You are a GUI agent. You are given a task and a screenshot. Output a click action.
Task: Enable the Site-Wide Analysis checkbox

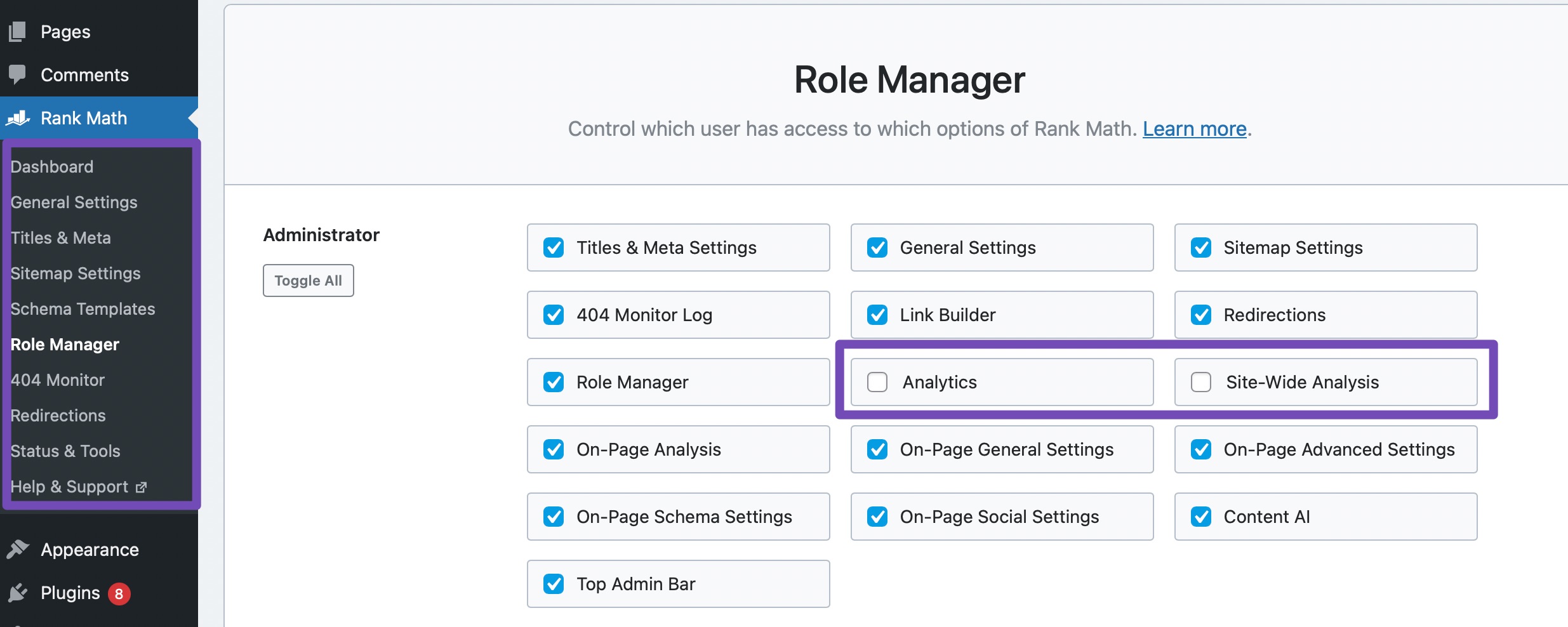point(1200,382)
